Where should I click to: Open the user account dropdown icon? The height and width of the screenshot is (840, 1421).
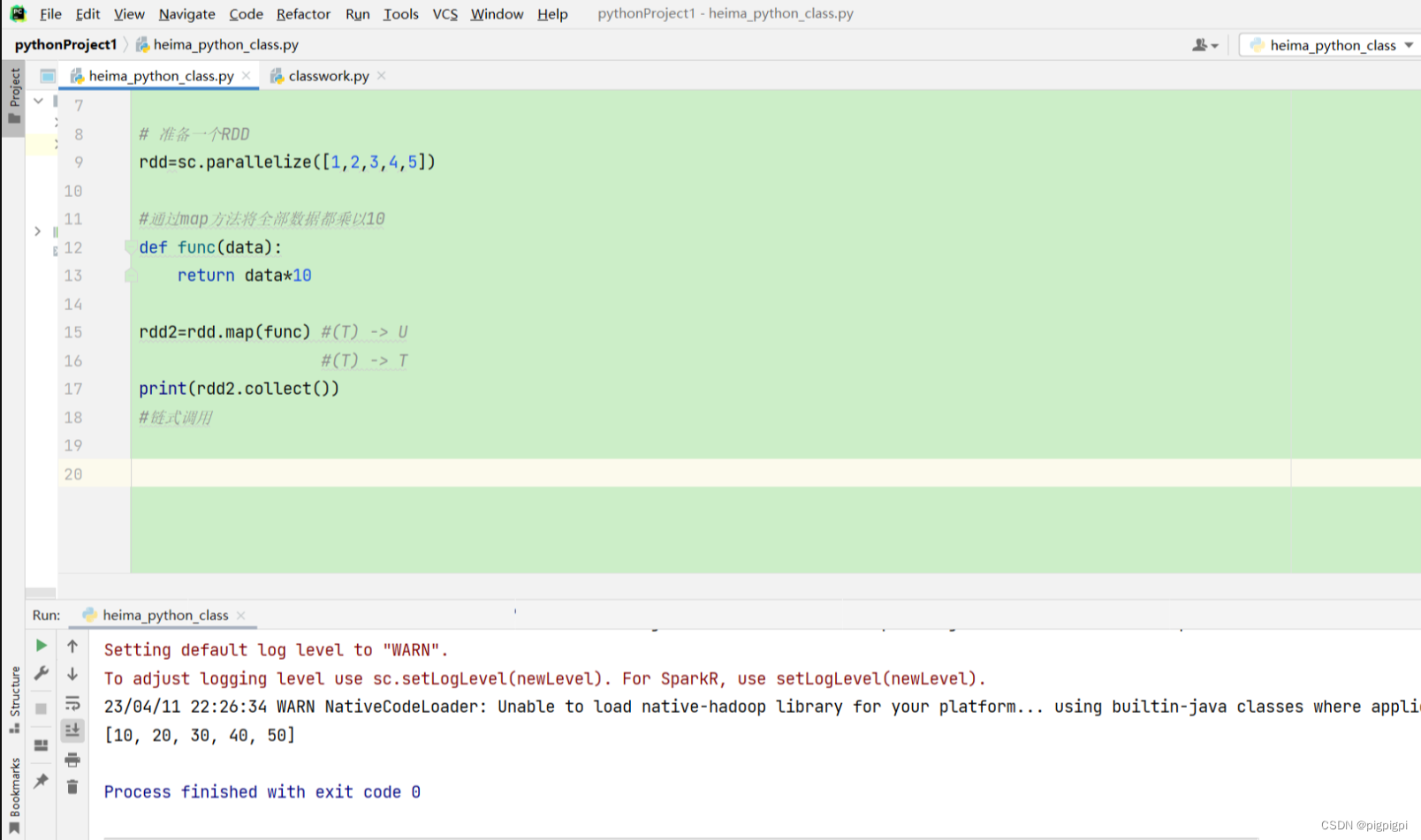pyautogui.click(x=1204, y=45)
